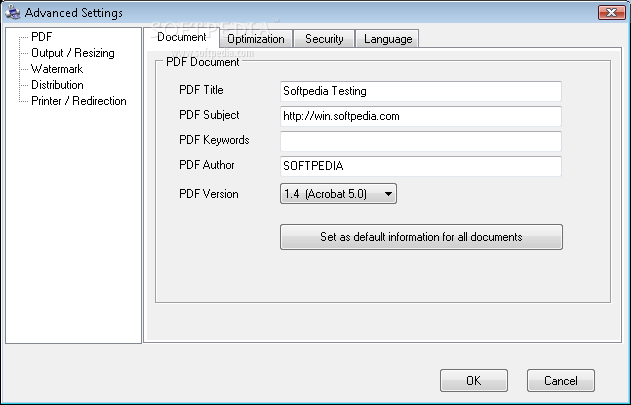The width and height of the screenshot is (631, 405).
Task: Click the PDF Subject label
Action: pos(209,115)
